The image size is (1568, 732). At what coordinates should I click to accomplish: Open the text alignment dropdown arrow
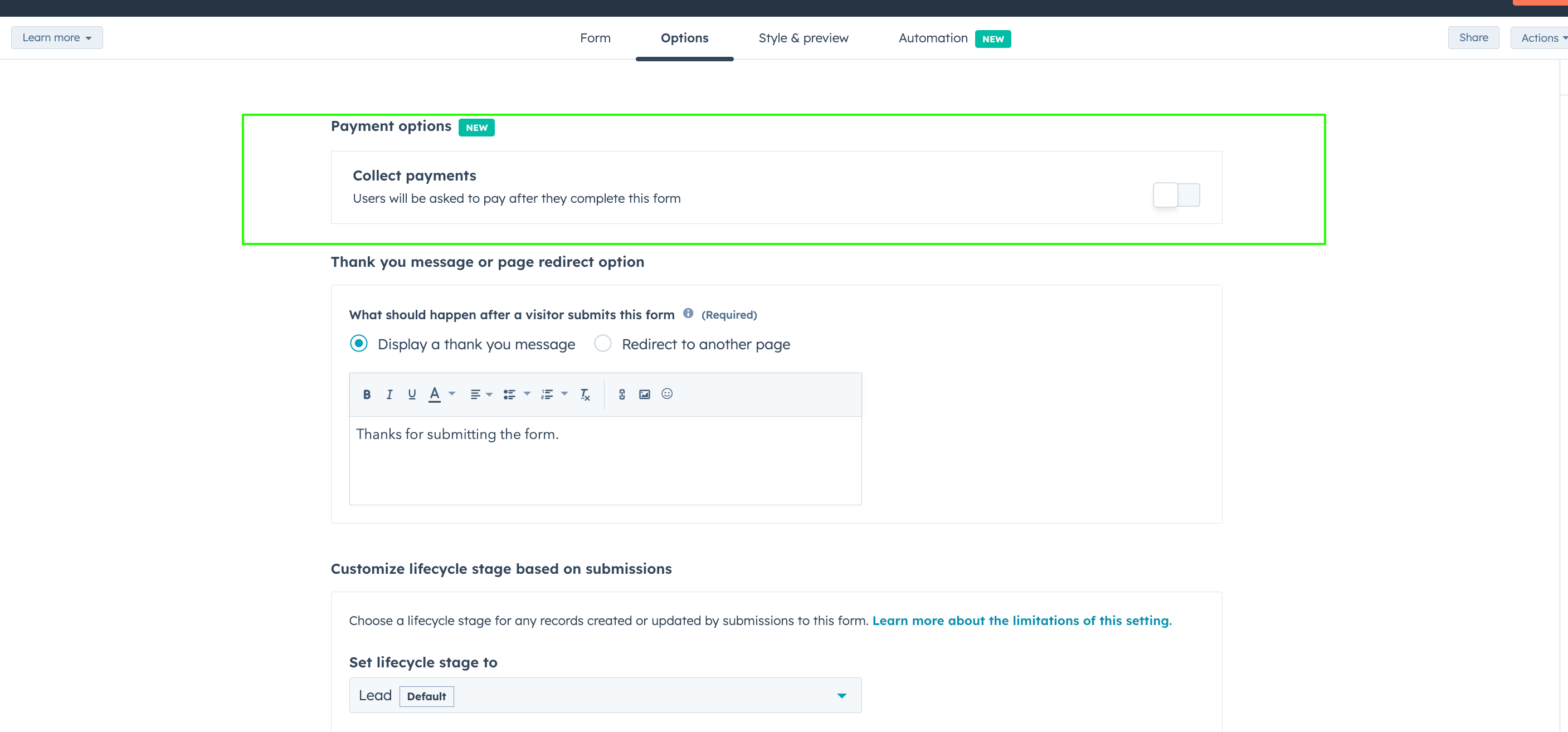pyautogui.click(x=489, y=394)
